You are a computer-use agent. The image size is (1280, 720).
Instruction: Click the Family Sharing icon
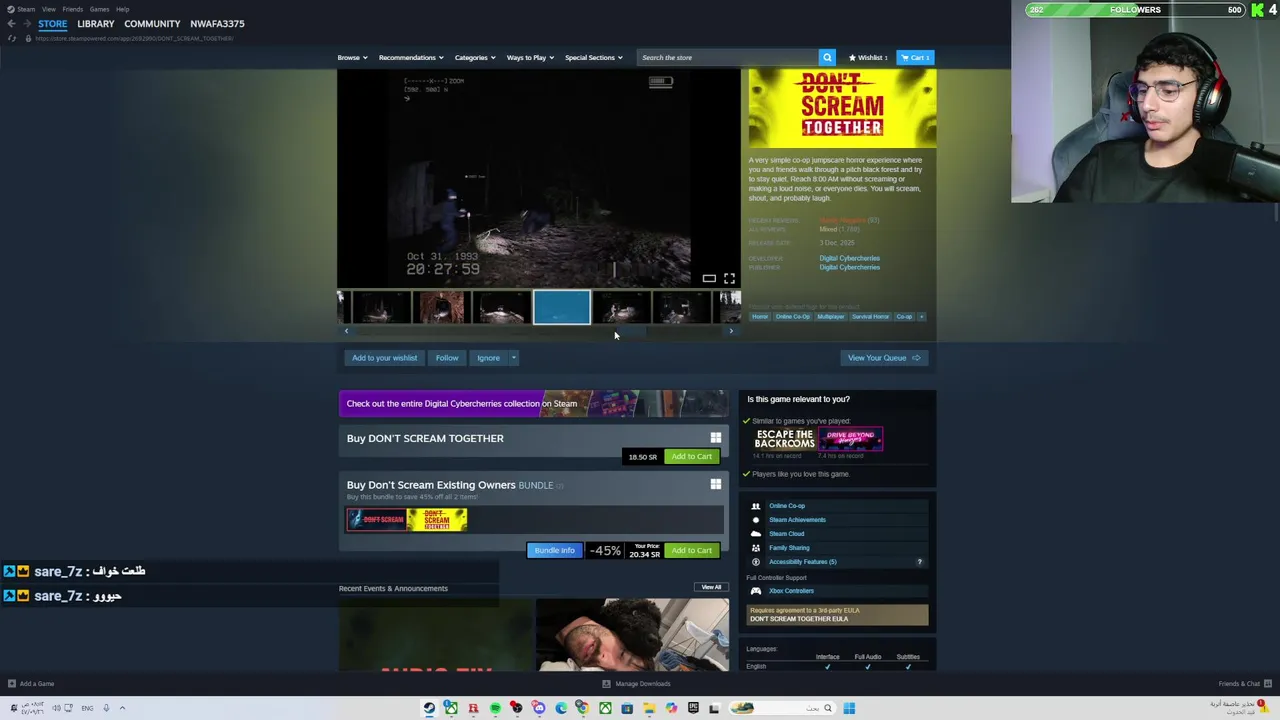(756, 548)
